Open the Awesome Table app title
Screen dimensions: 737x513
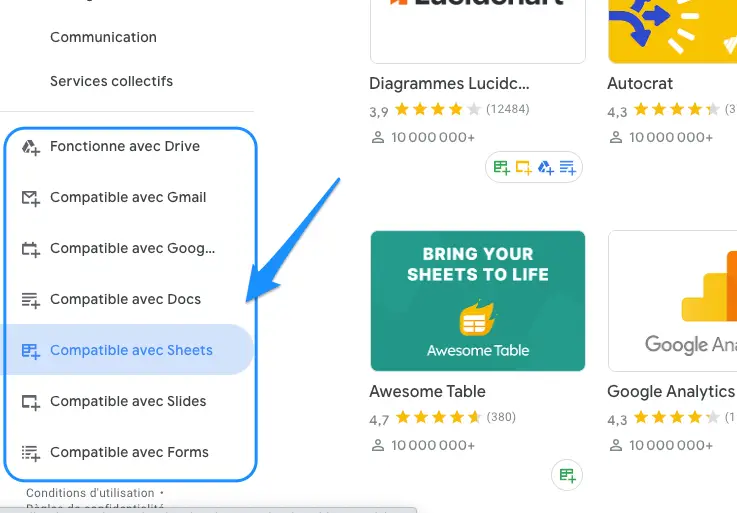click(x=427, y=392)
